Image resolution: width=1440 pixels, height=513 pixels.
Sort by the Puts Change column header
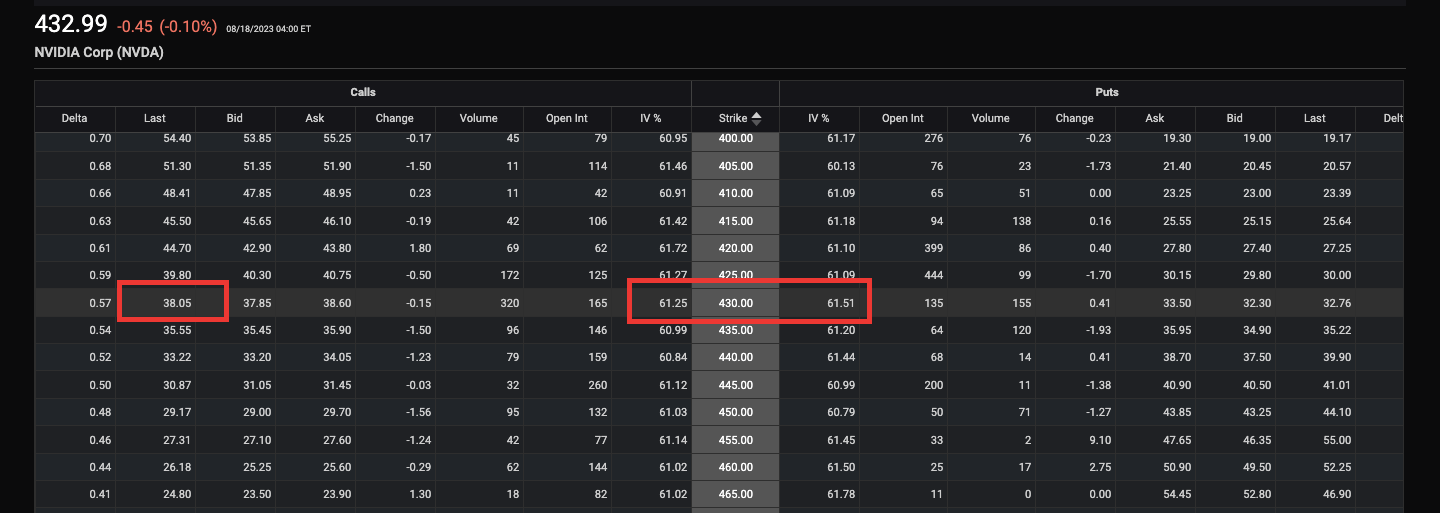pyautogui.click(x=1075, y=118)
